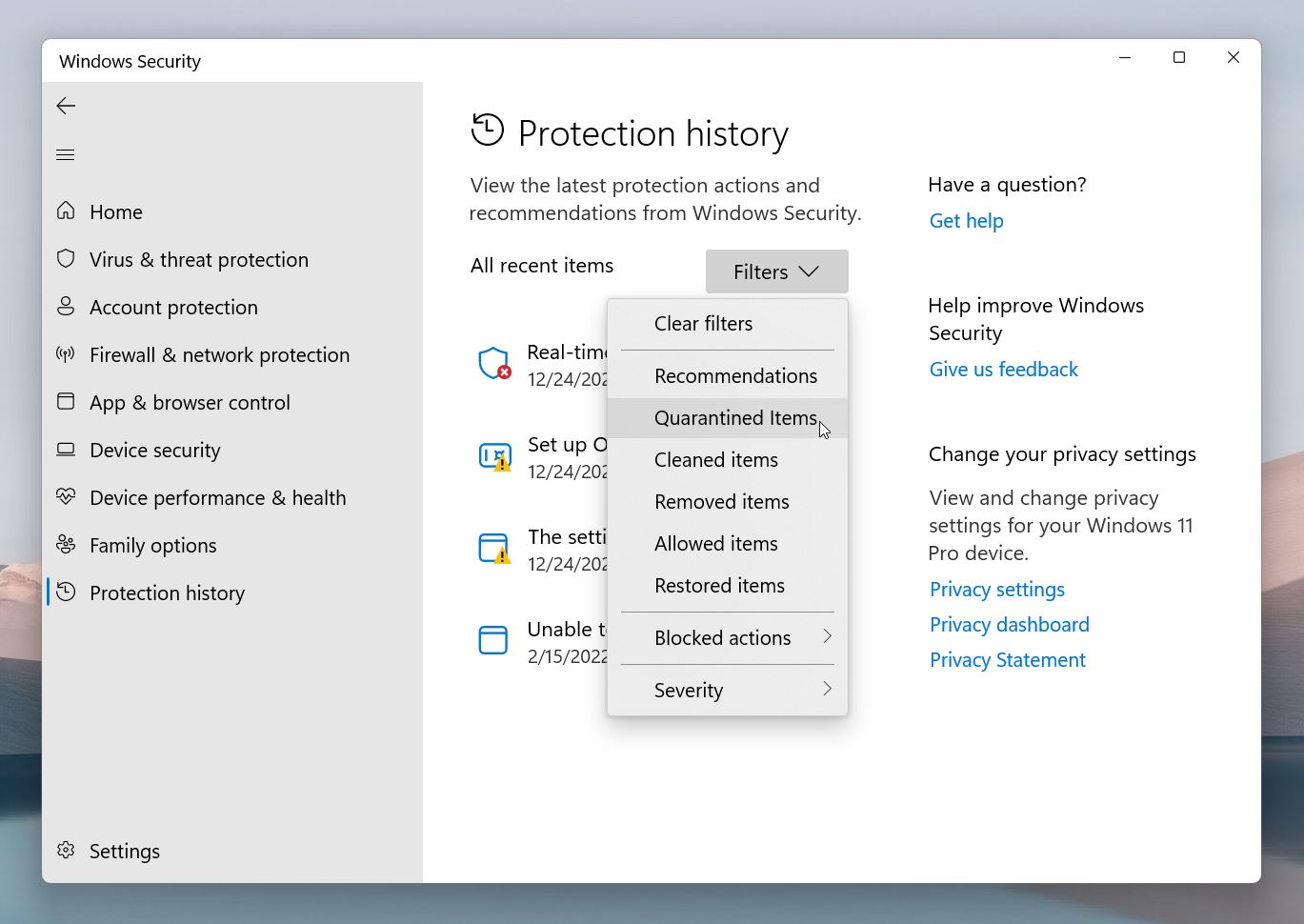Viewport: 1304px width, 924px height.
Task: Open the Get help link
Action: click(966, 221)
